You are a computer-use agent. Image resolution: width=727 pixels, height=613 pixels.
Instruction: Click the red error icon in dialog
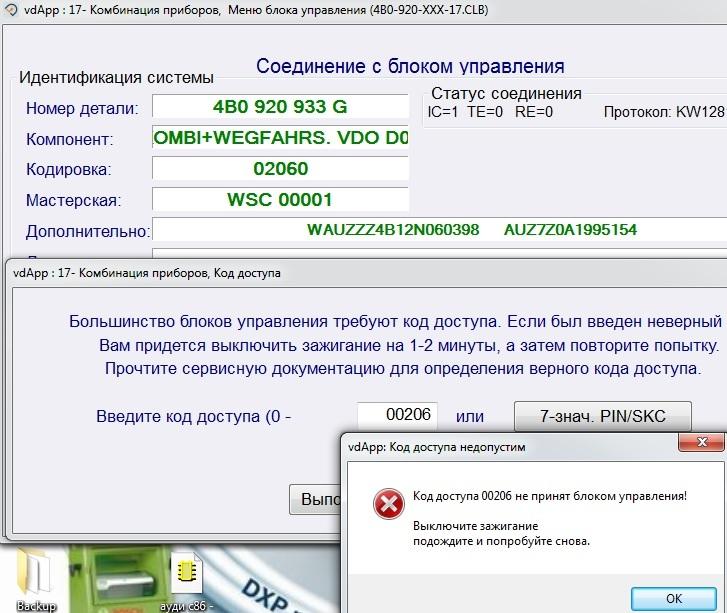389,504
